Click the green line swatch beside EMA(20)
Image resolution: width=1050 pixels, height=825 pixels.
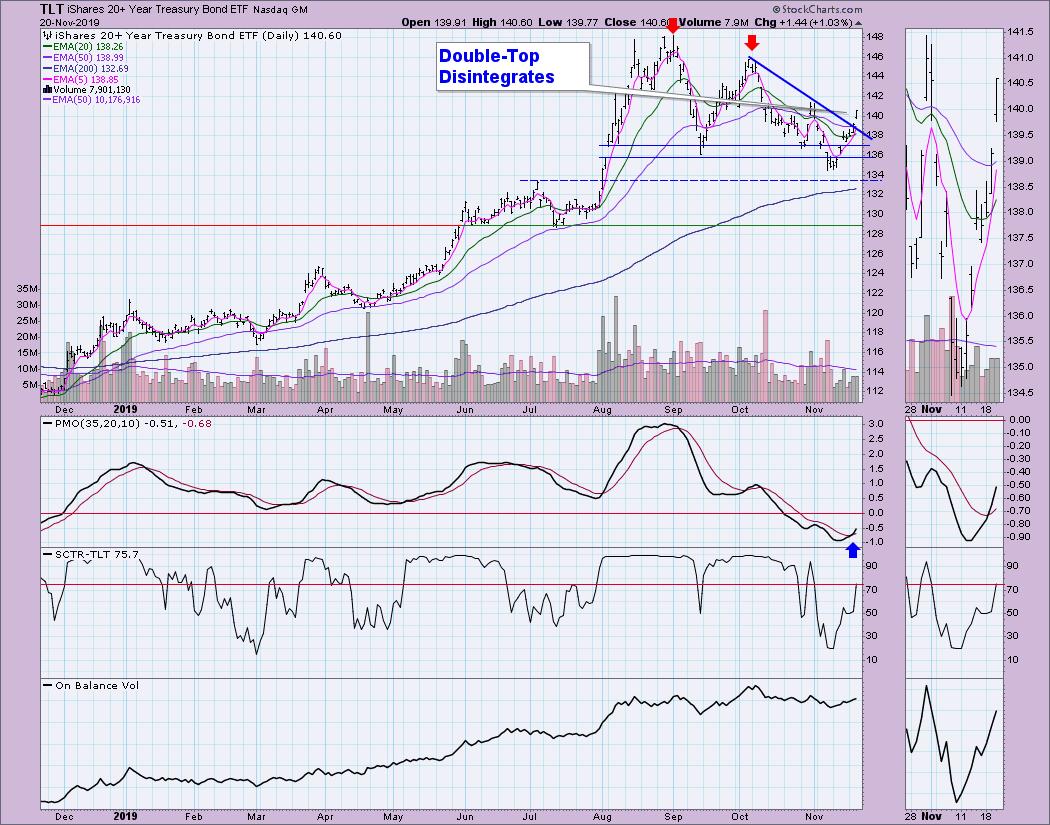[x=47, y=47]
